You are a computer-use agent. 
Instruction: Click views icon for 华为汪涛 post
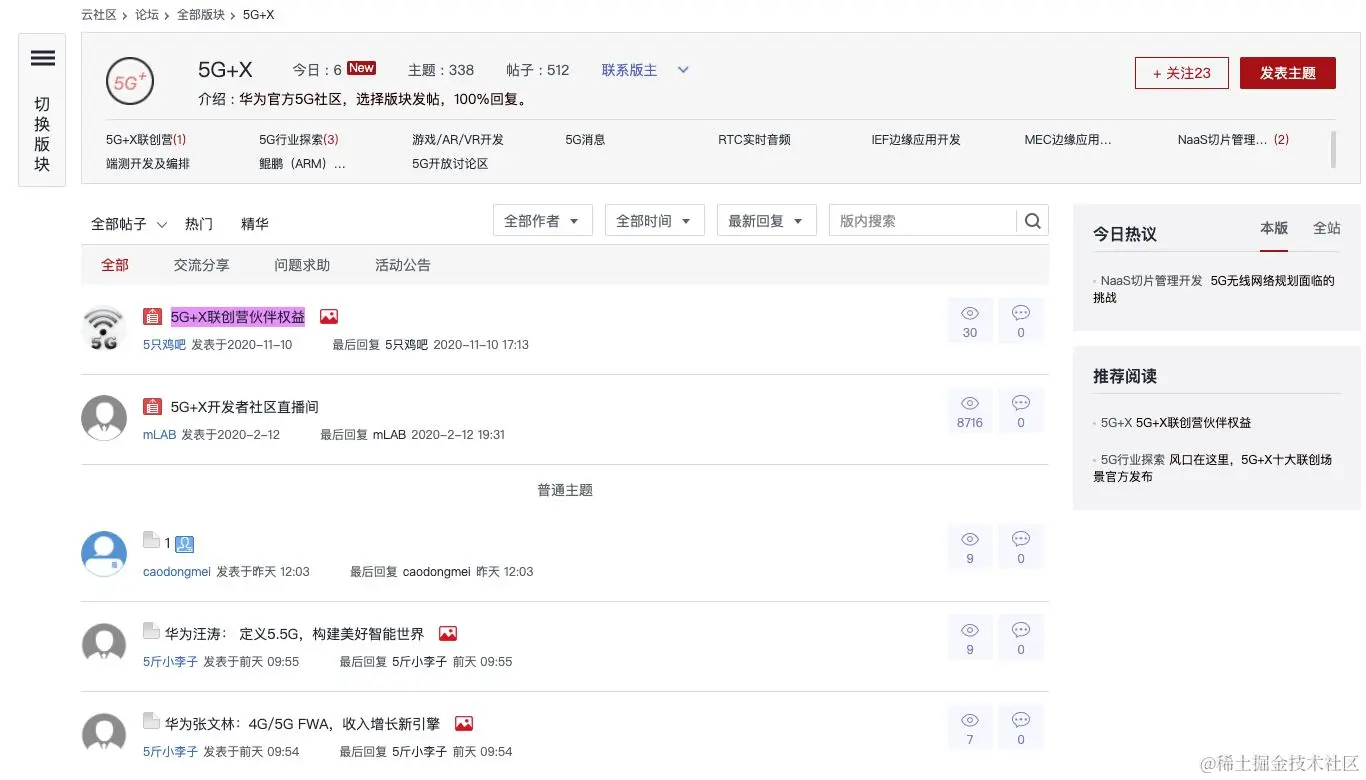[x=970, y=630]
